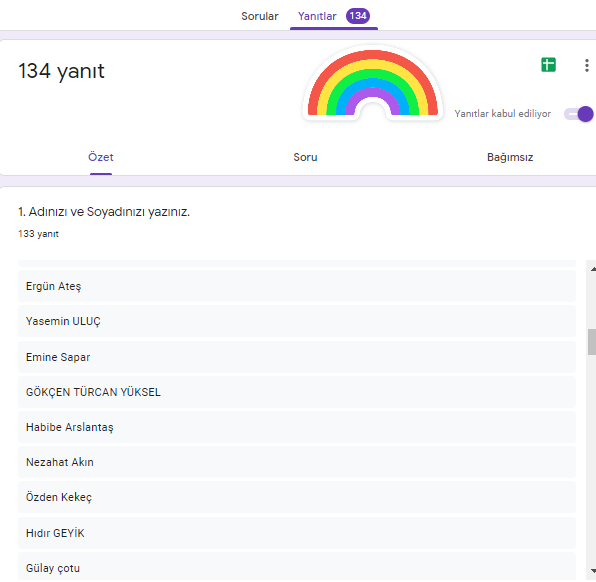596x582 pixels.
Task: Select the Yanıtlar tab
Action: pyautogui.click(x=317, y=16)
